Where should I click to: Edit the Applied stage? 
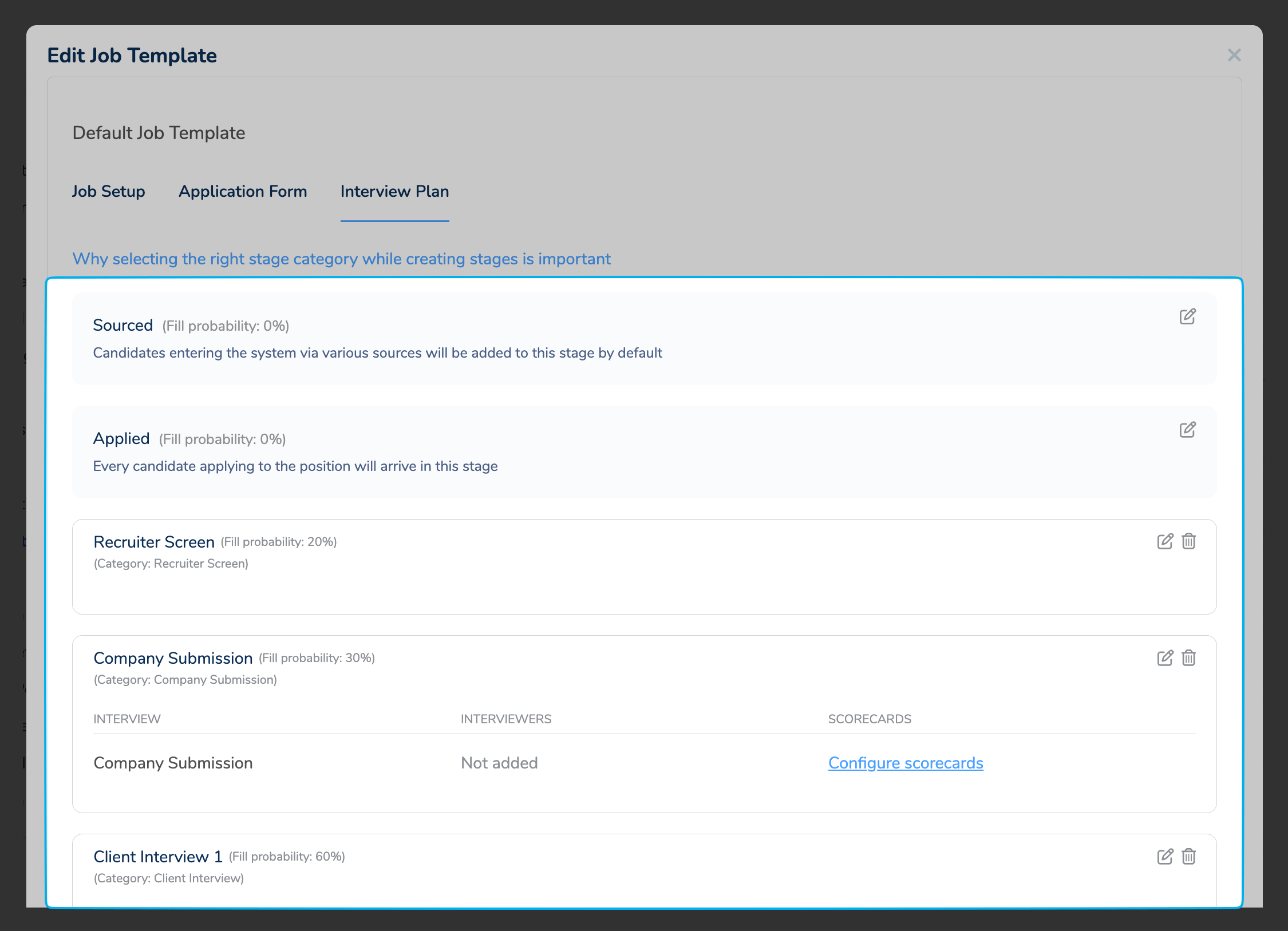tap(1187, 430)
